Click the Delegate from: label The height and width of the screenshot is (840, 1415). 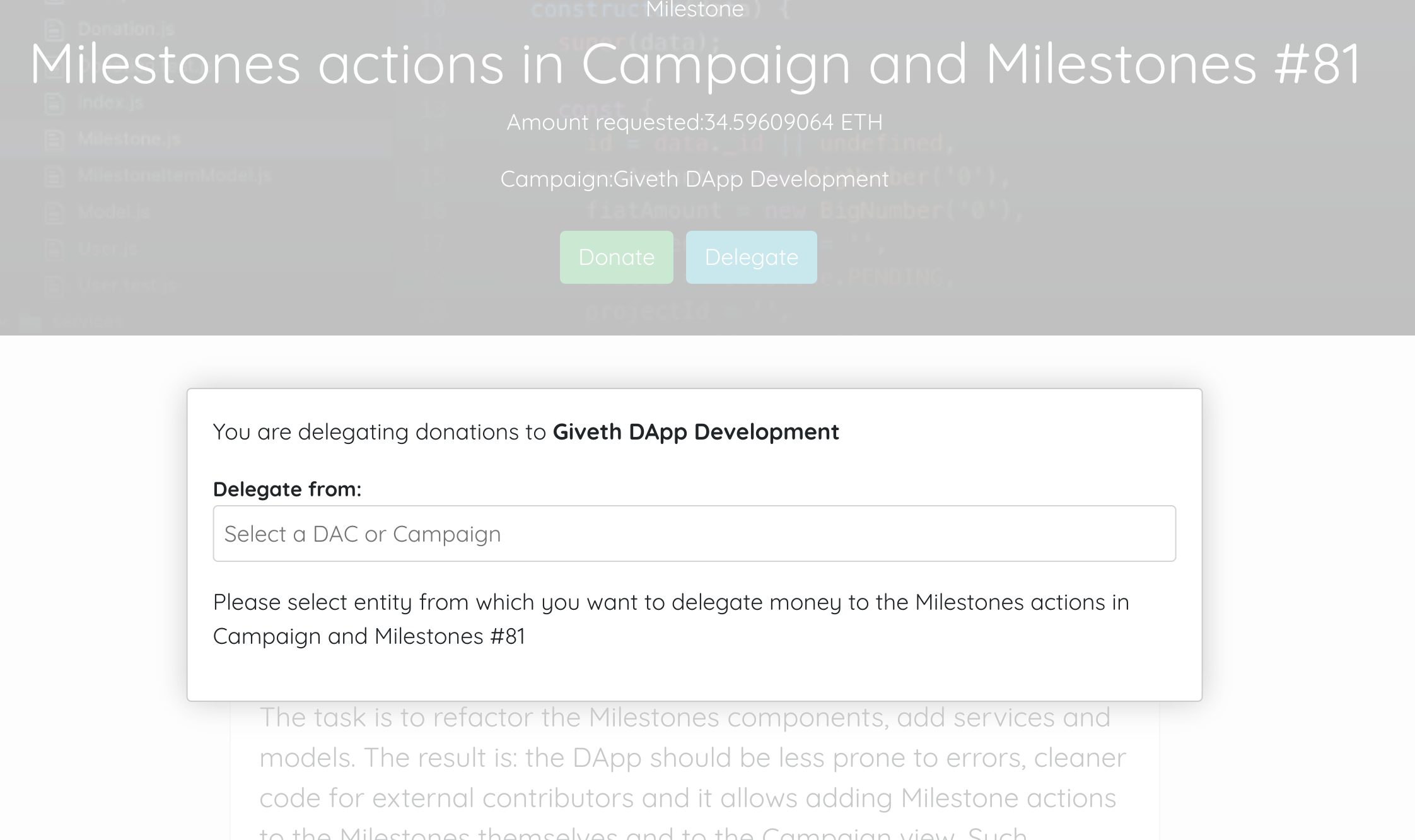click(287, 489)
